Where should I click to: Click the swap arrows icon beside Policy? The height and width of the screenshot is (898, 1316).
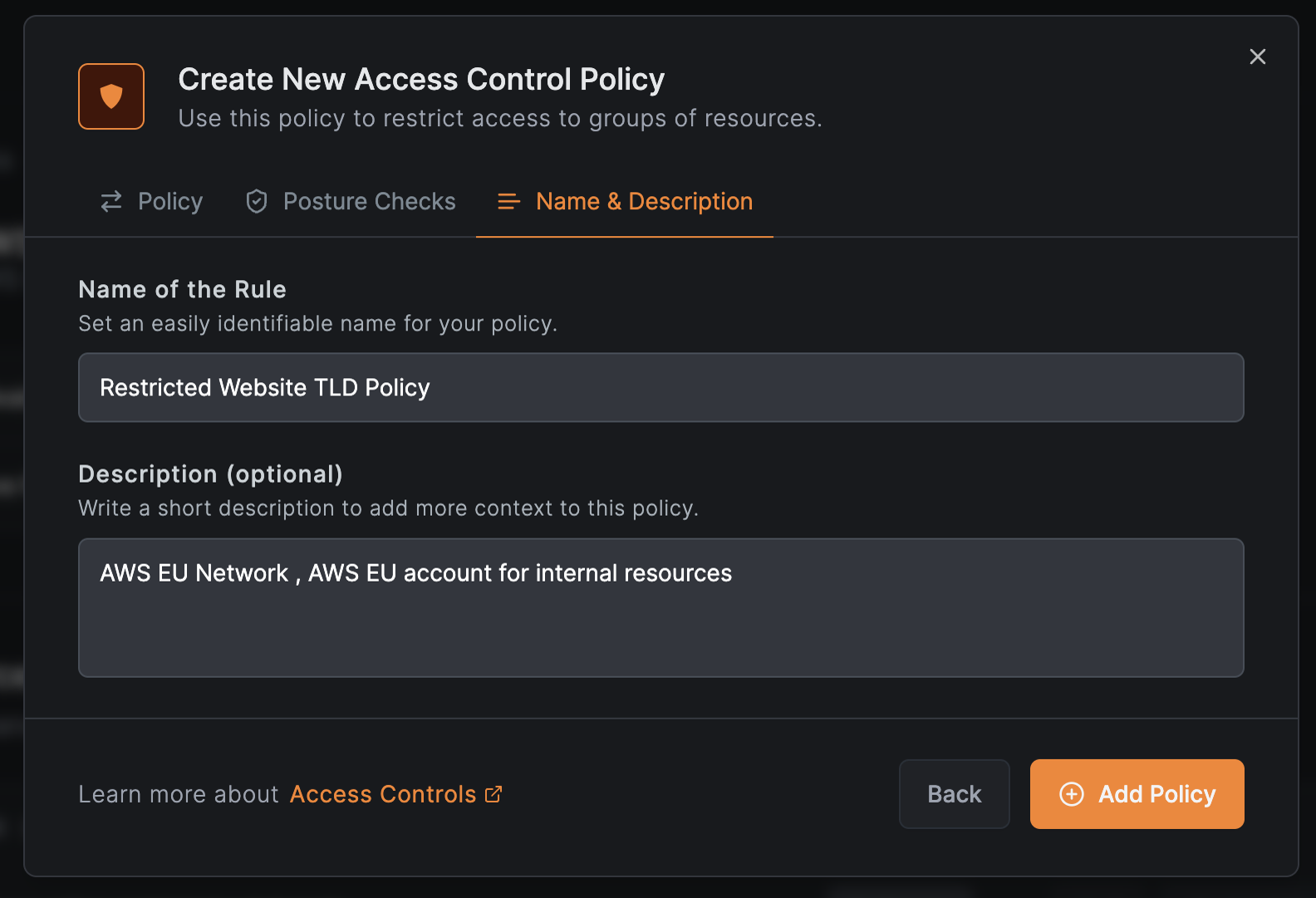(x=111, y=201)
